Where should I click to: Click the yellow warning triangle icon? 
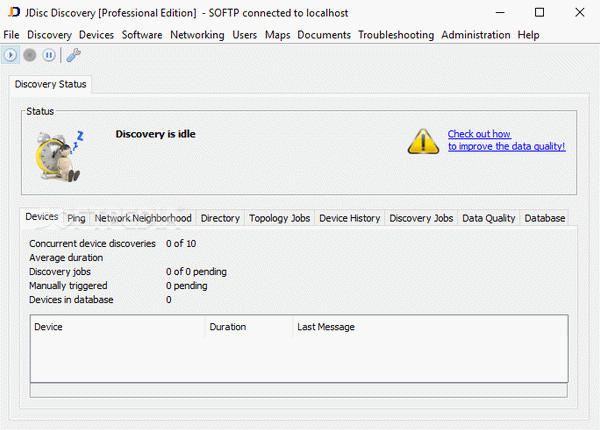(x=423, y=141)
